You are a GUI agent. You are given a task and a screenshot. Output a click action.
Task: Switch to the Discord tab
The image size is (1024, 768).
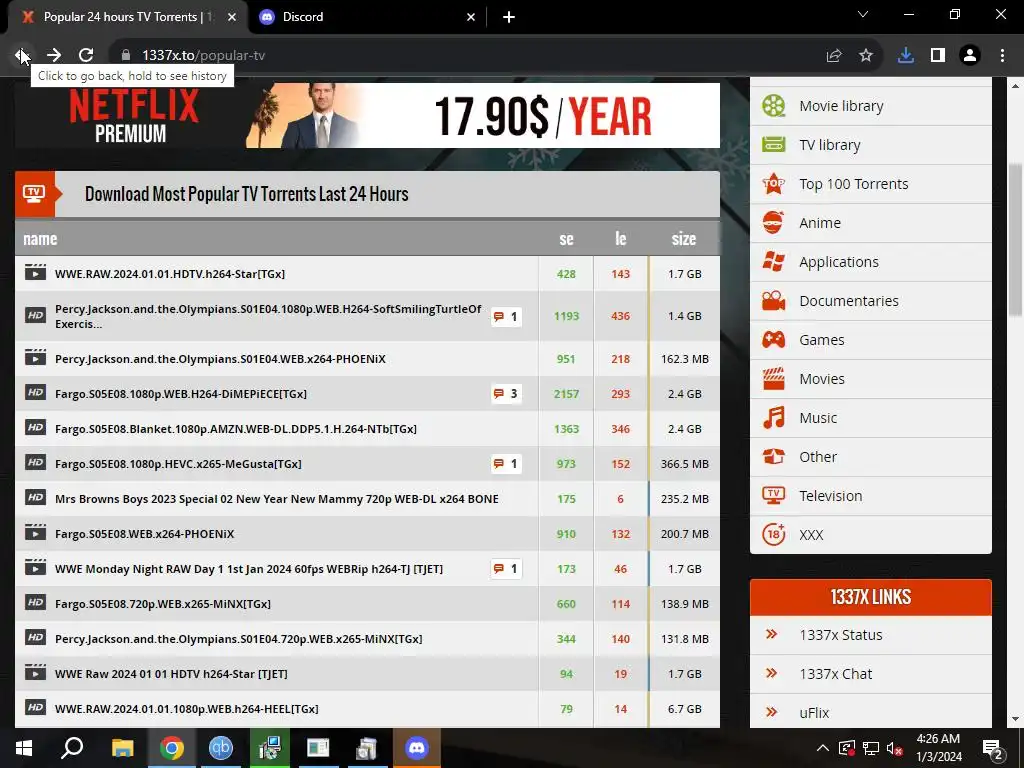tap(364, 17)
